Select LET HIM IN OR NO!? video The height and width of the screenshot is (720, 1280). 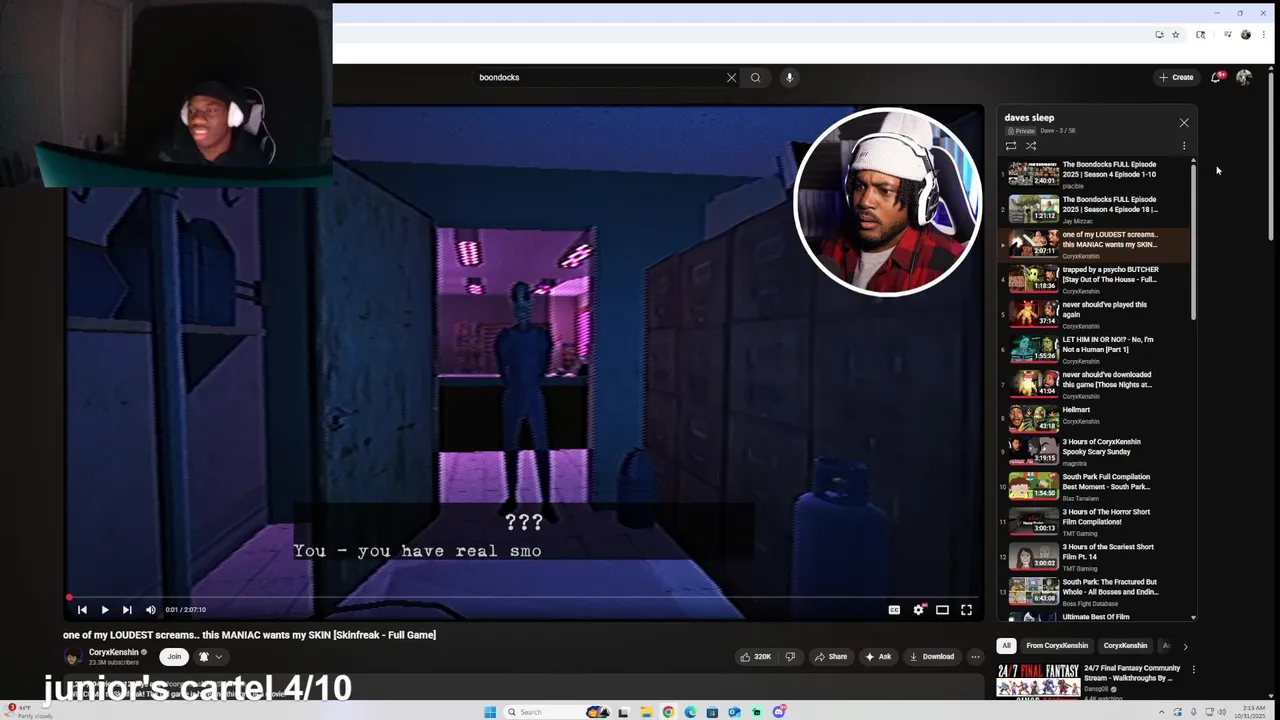click(1093, 349)
